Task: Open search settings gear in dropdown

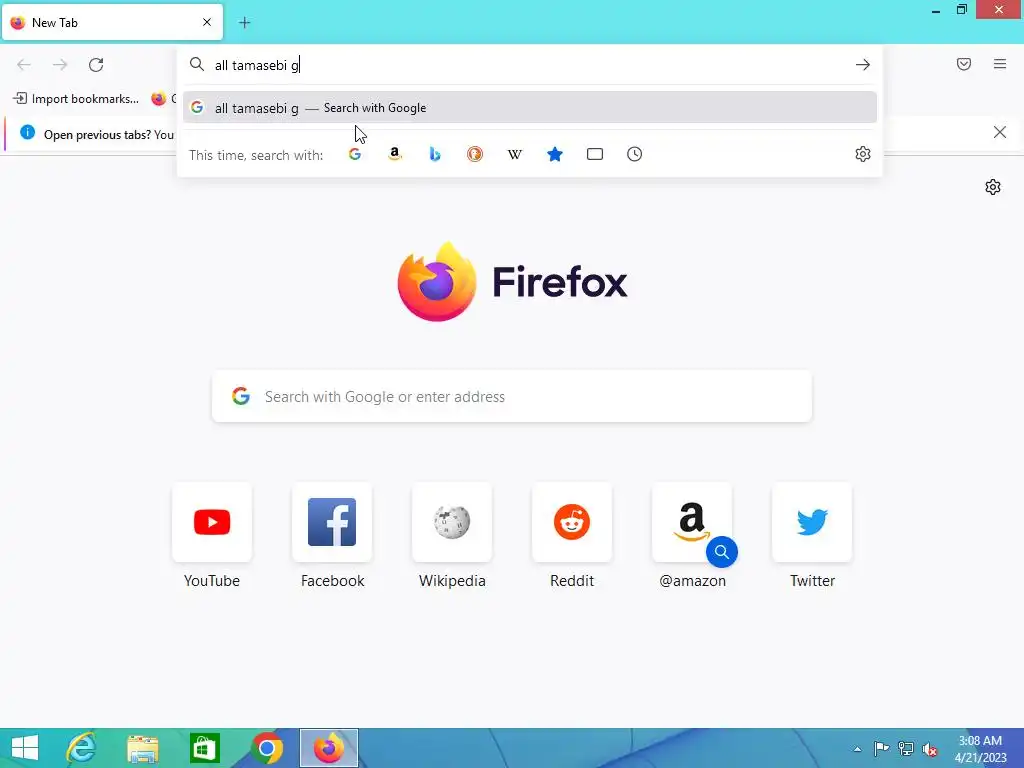Action: (863, 154)
